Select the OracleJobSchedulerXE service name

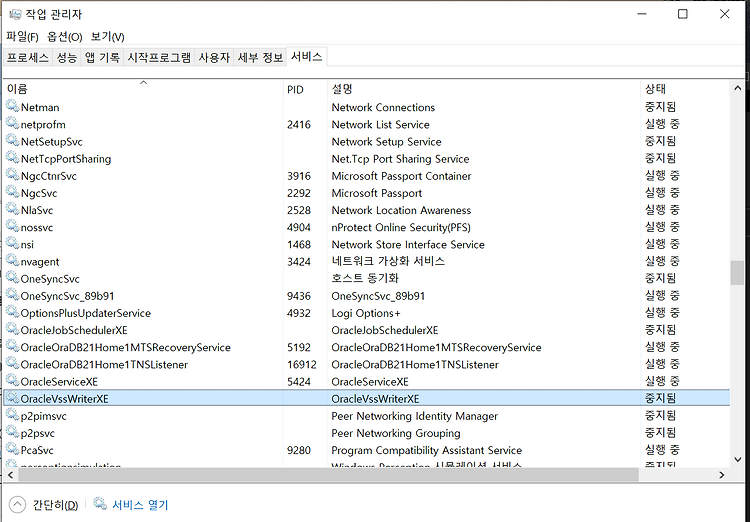(x=74, y=330)
